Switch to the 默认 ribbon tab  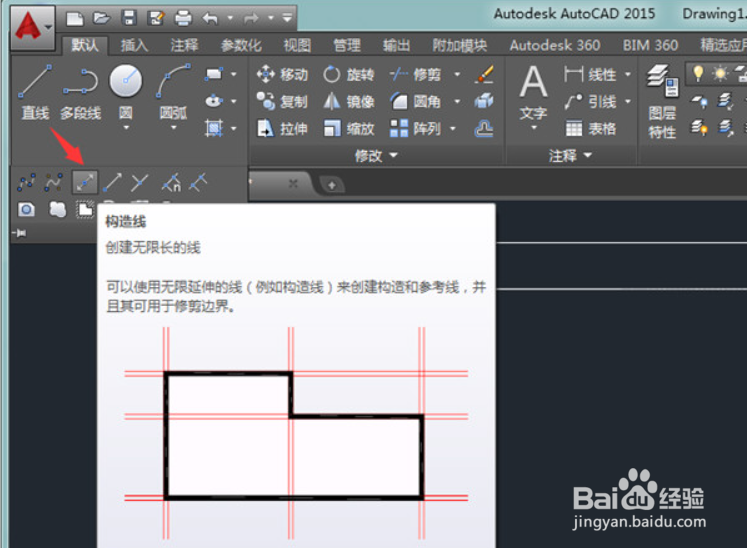pyautogui.click(x=85, y=45)
